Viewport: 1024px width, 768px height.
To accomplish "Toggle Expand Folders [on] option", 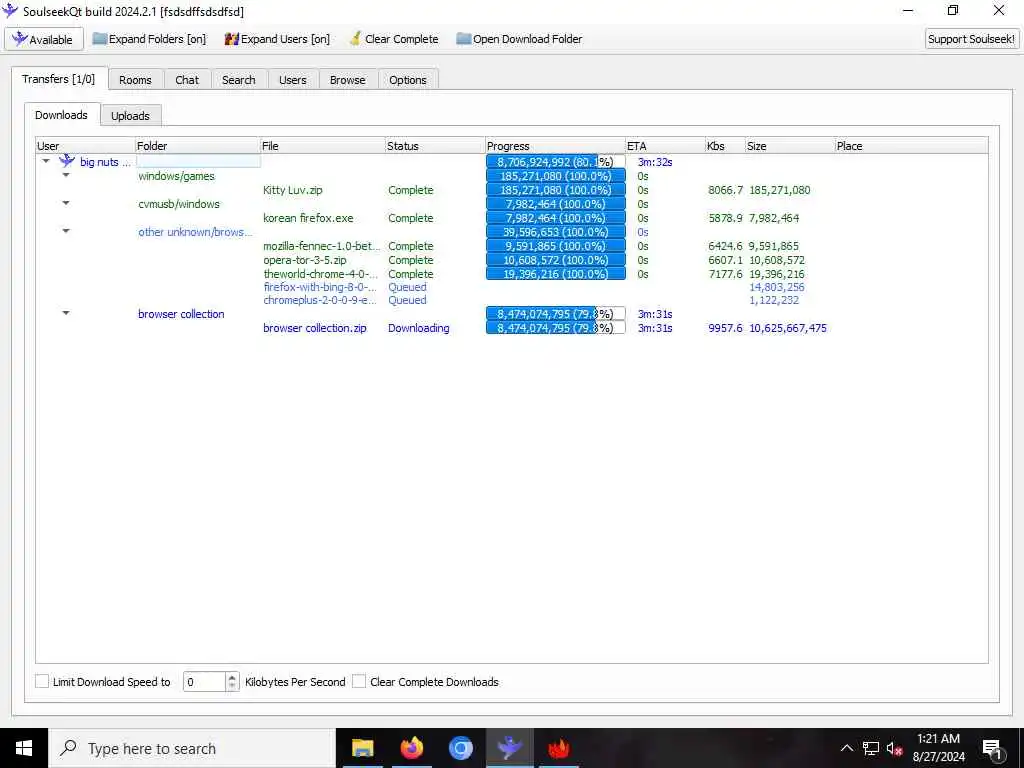I will point(149,39).
